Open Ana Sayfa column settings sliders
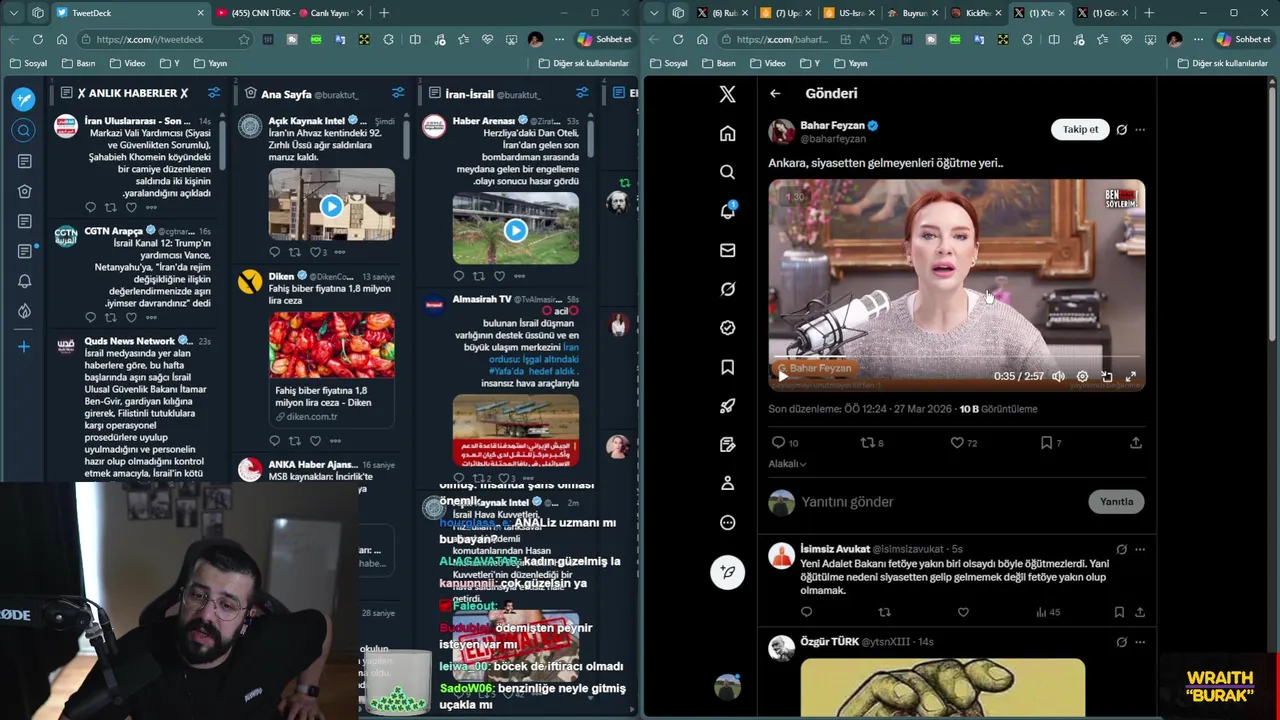Screen dimensions: 1280x720 click(x=398, y=93)
